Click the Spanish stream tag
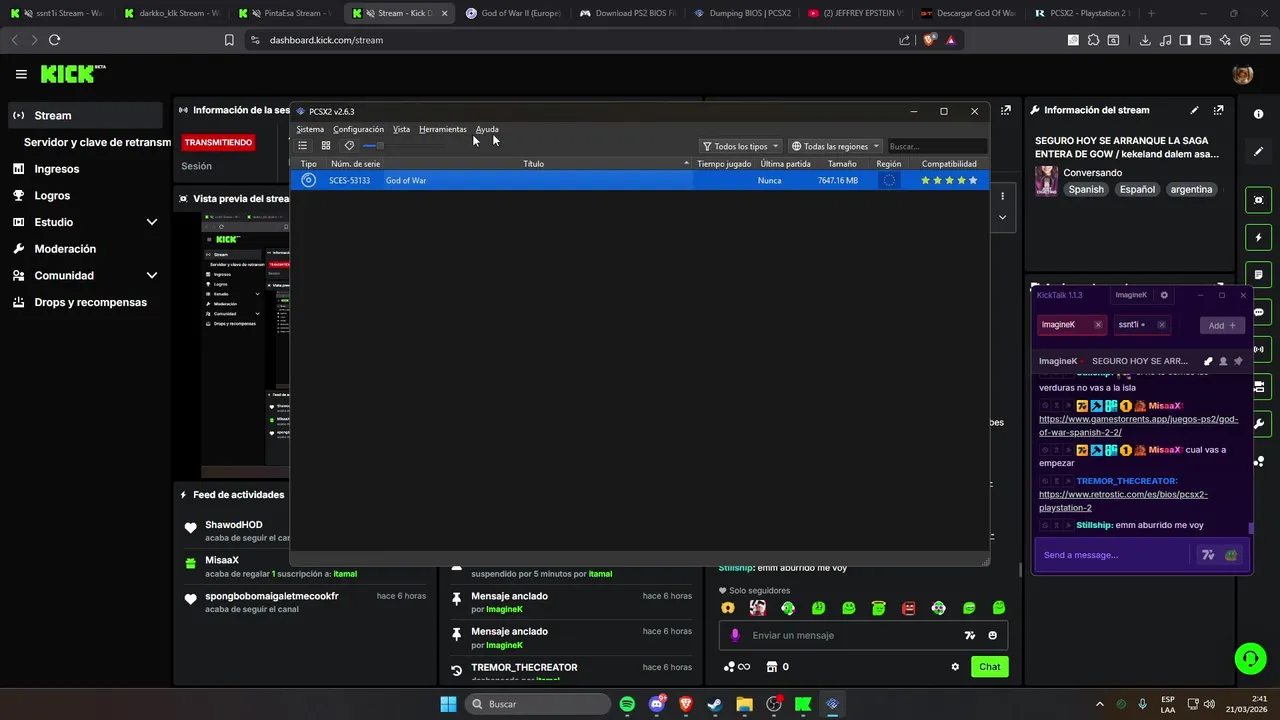 1086,189
